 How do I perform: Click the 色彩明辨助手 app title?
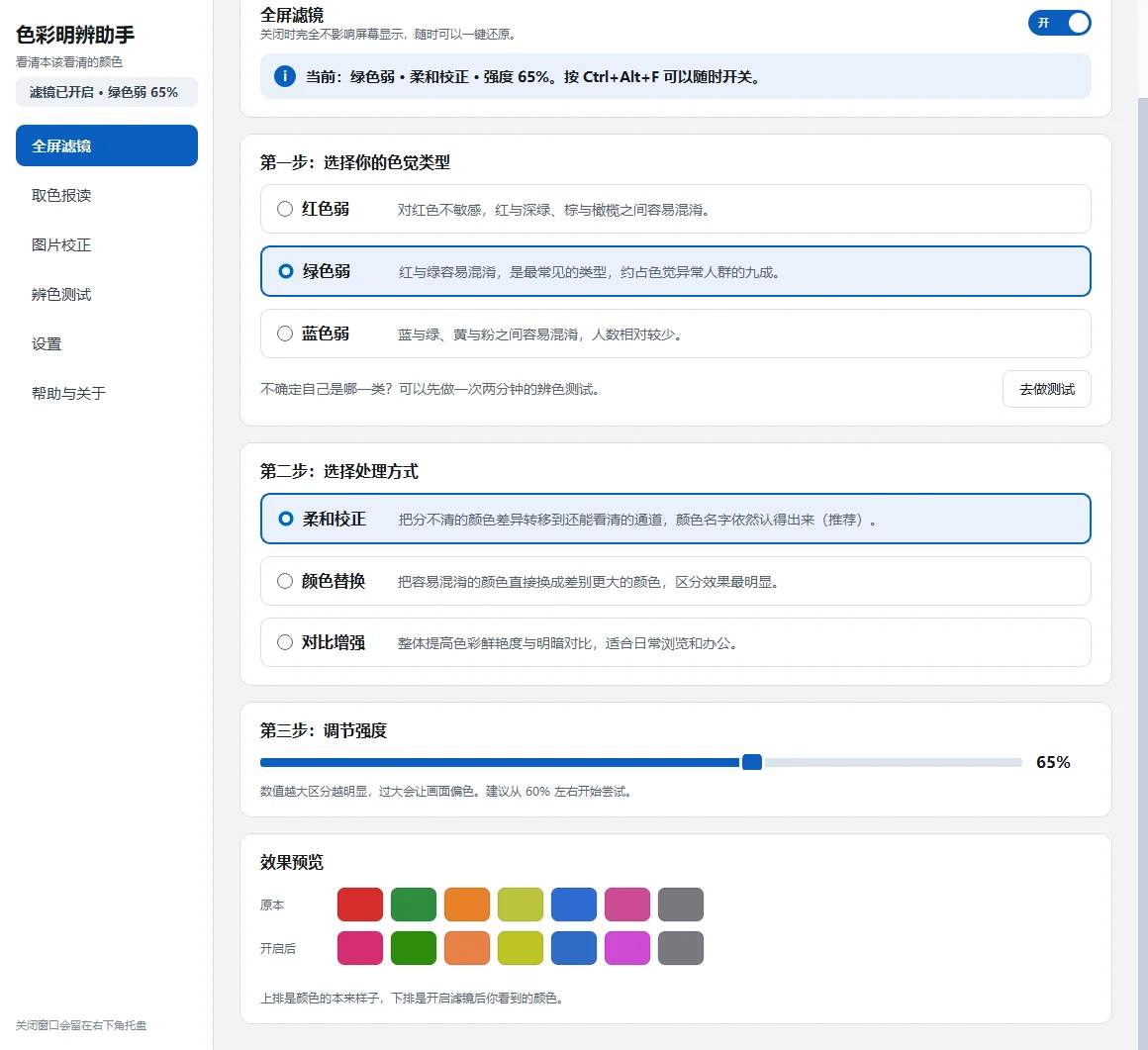click(x=75, y=35)
